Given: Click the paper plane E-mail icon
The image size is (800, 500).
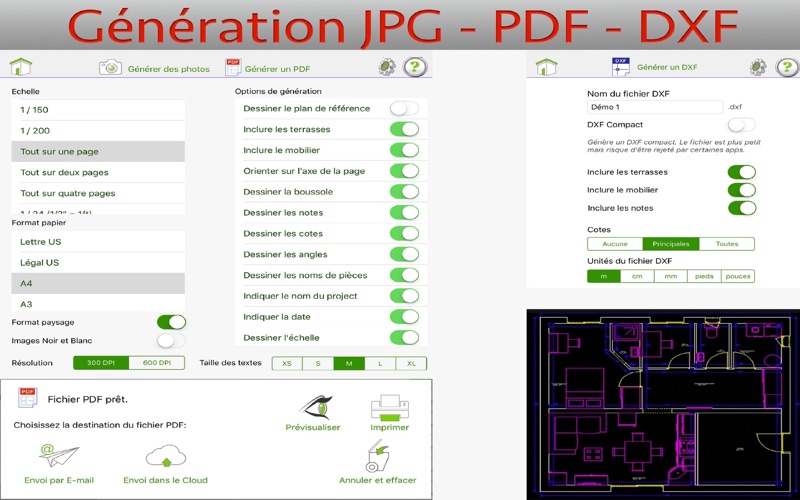Looking at the screenshot, I should click(x=59, y=456).
